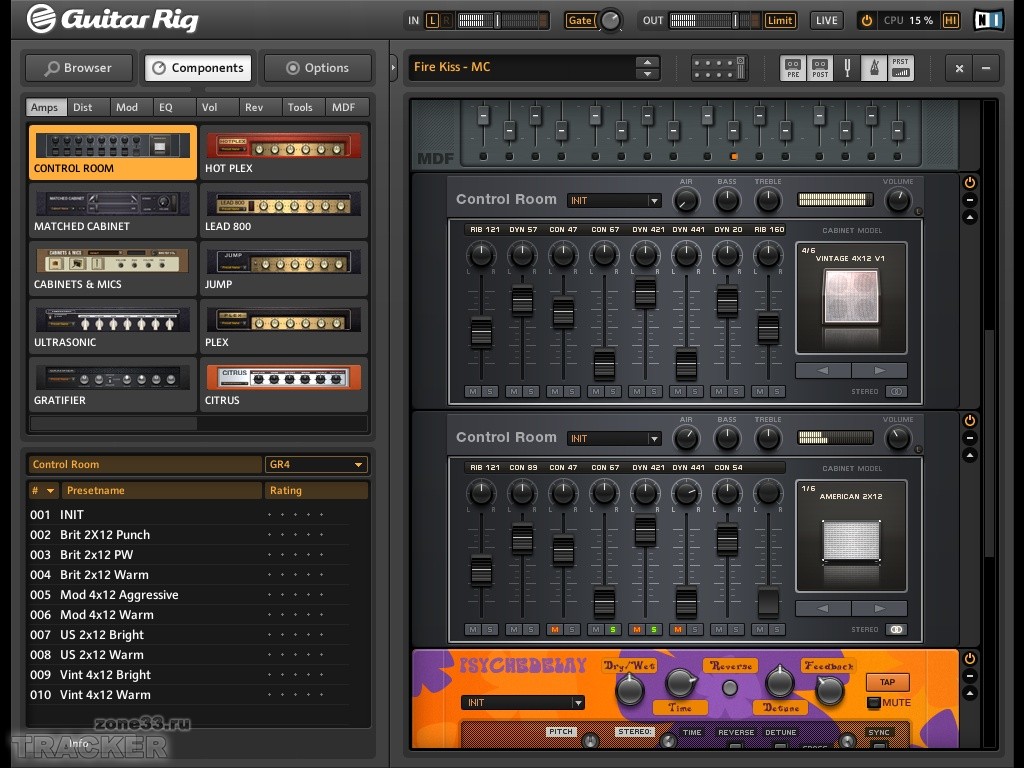1024x768 pixels.
Task: Select the Matched Cabinet component
Action: pyautogui.click(x=112, y=210)
